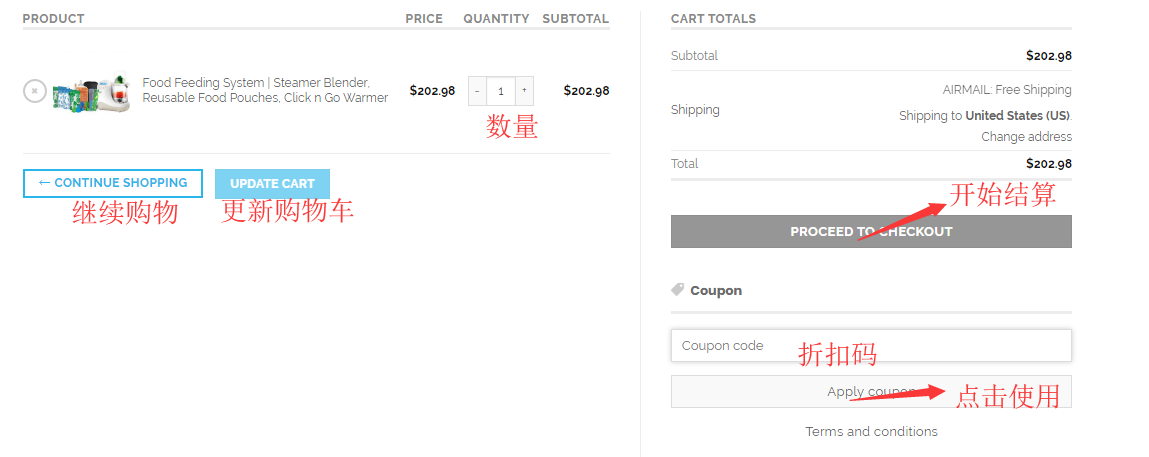Click the CART TOTALS heading

713,19
